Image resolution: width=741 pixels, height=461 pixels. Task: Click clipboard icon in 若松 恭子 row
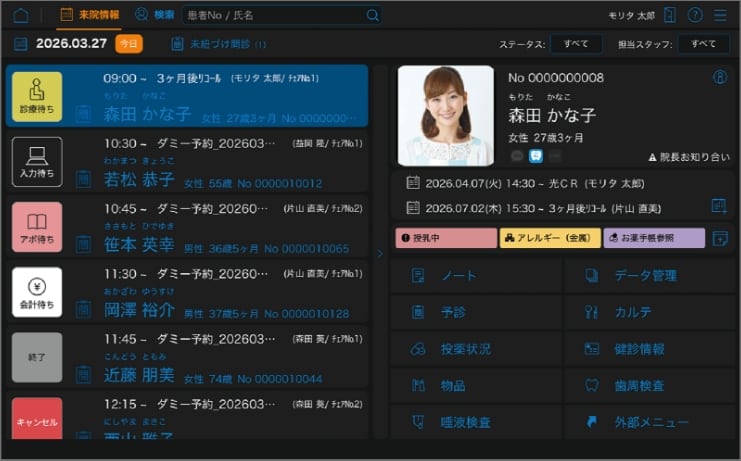click(83, 179)
